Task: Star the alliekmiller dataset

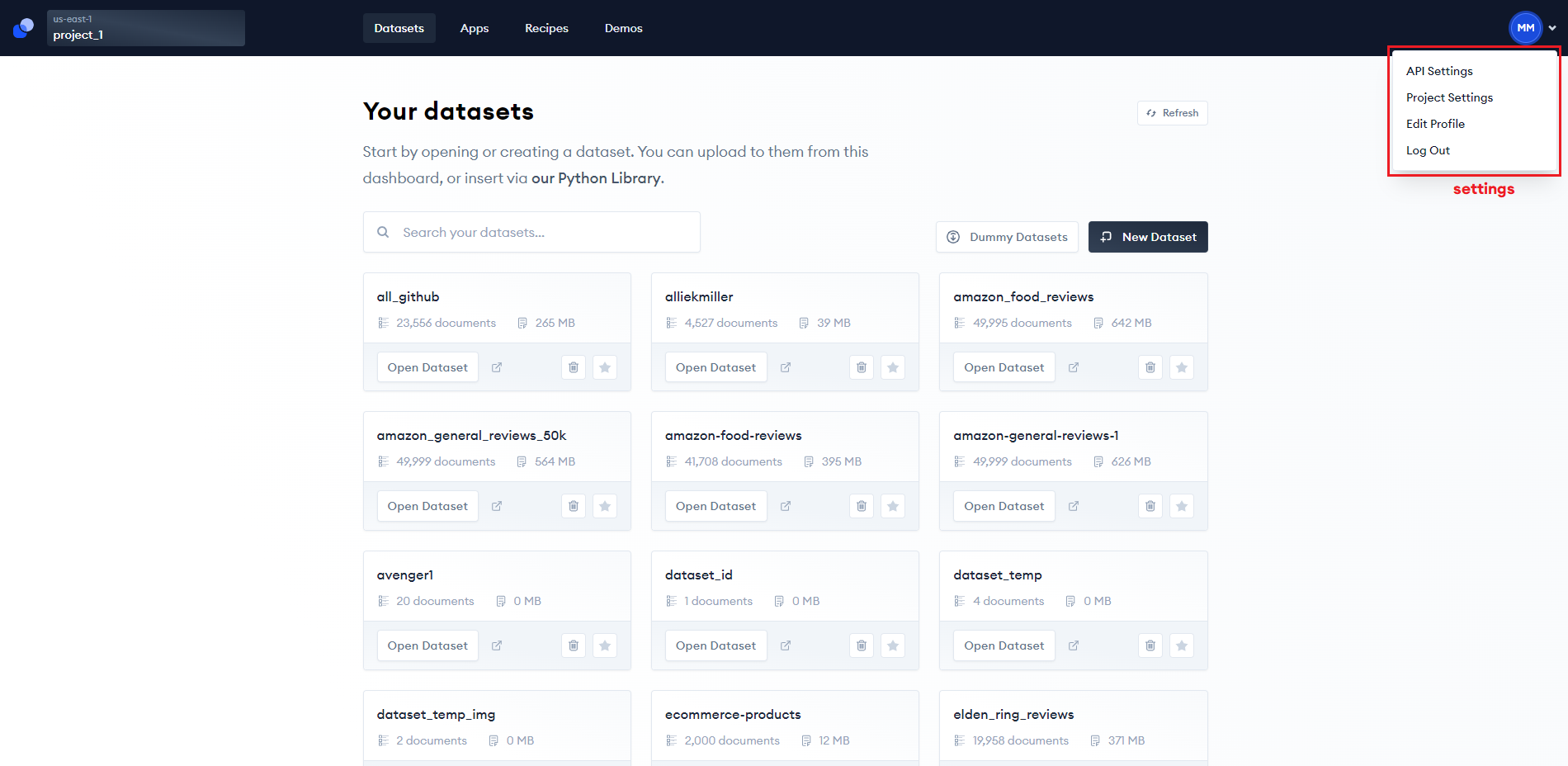Action: [893, 367]
